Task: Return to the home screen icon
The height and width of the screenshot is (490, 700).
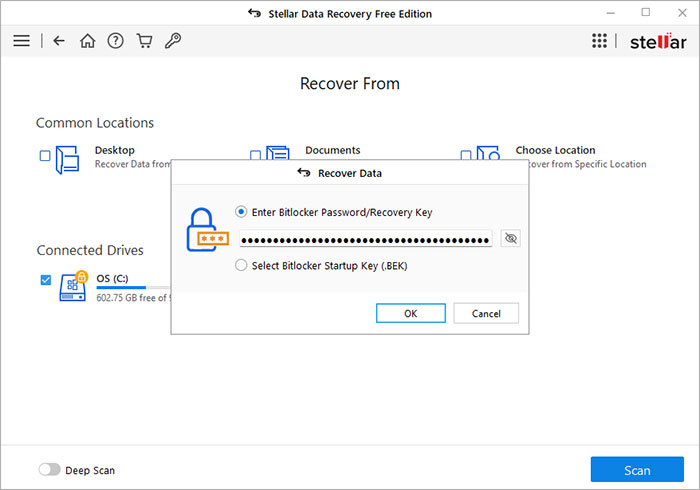Action: (x=88, y=41)
